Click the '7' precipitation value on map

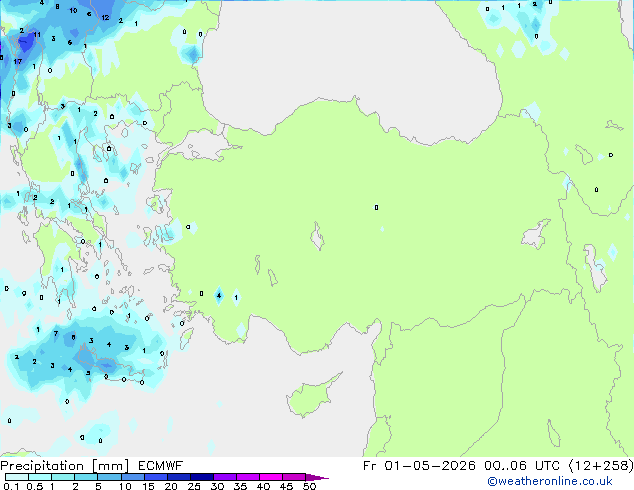coord(56,334)
